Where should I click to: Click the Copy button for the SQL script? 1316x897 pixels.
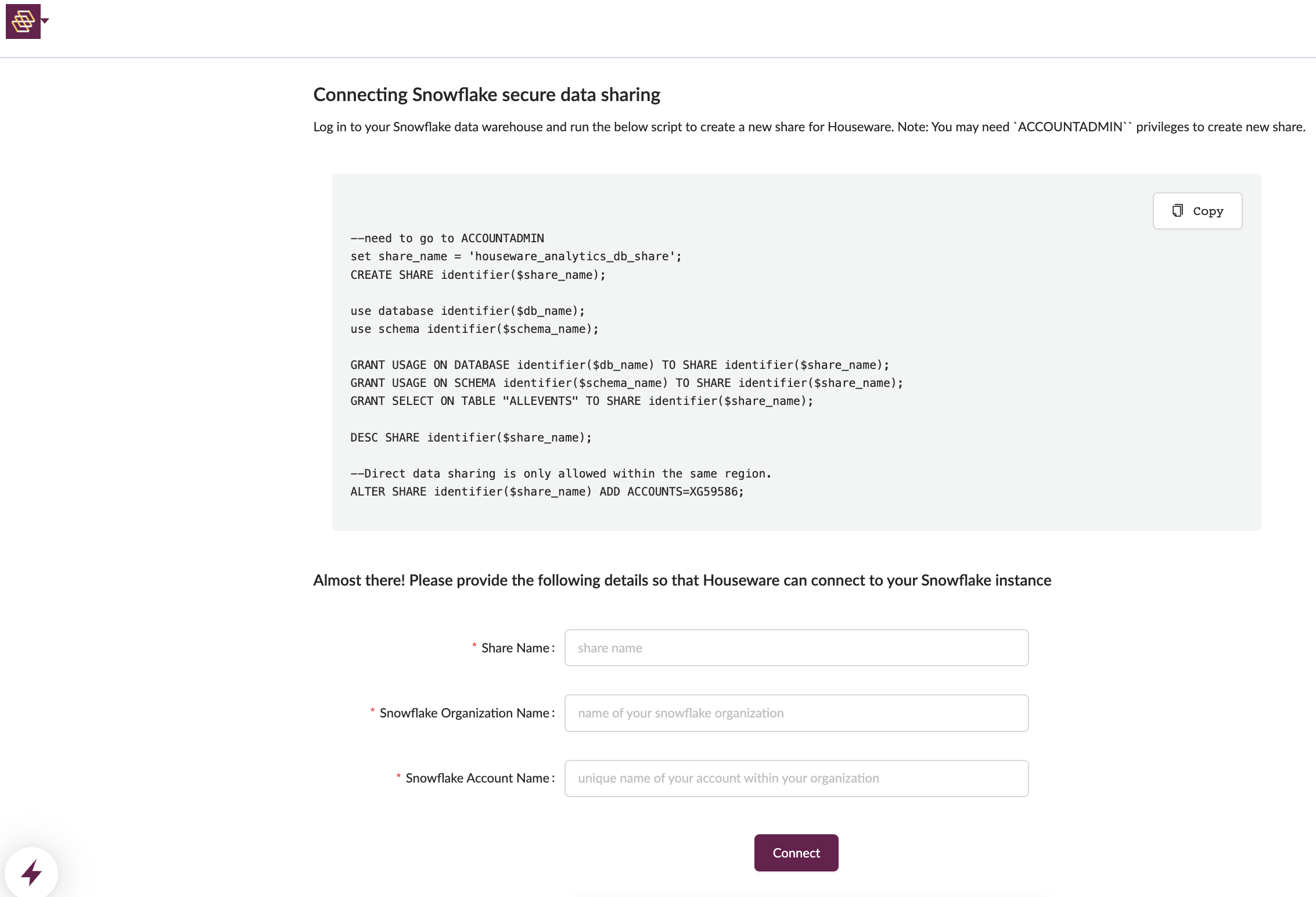[x=1198, y=210]
